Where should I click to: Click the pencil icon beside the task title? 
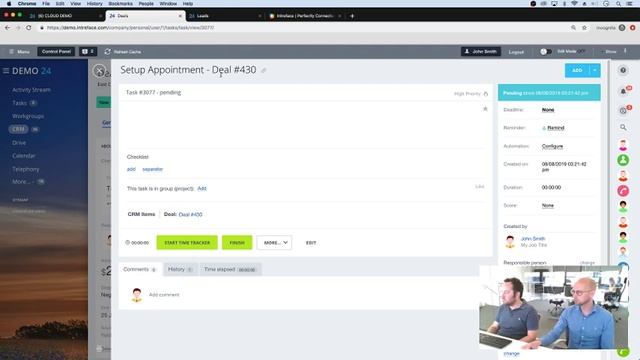[x=264, y=71]
